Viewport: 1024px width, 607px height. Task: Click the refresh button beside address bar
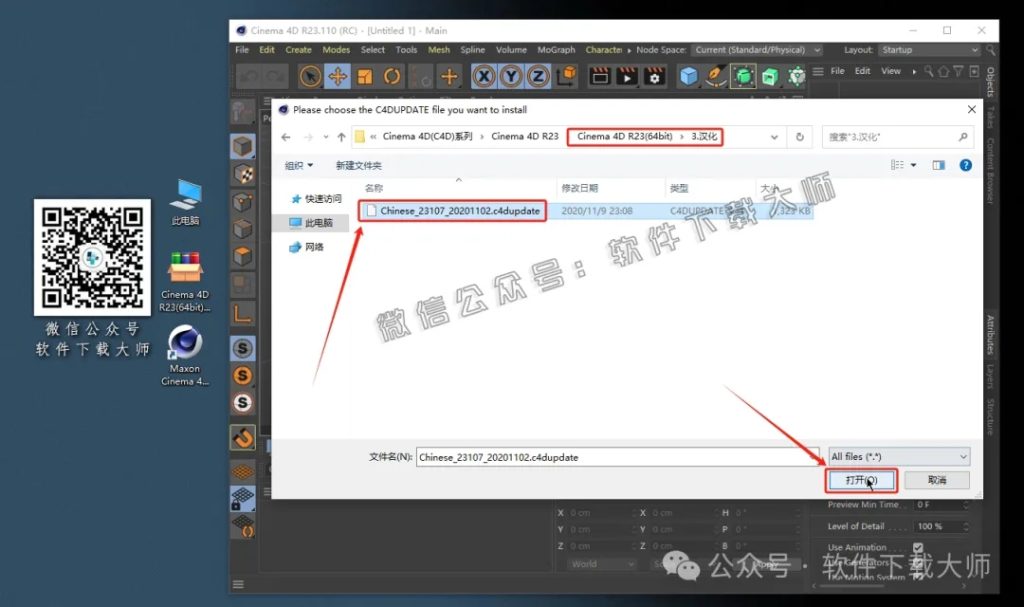(799, 137)
